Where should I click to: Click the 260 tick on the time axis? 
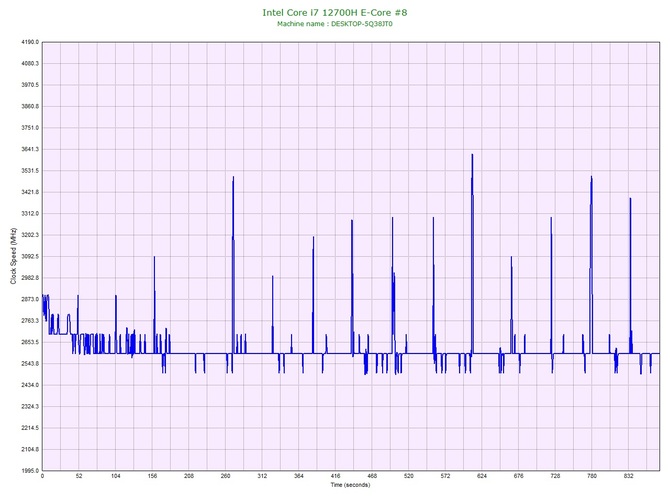226,476
